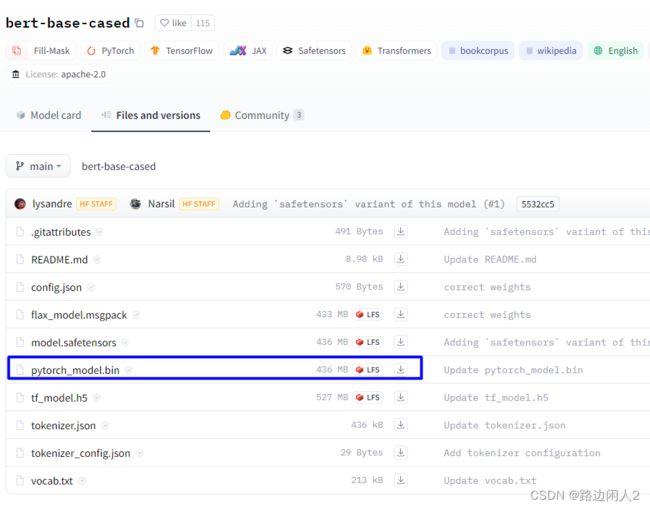Download the README.md file
The width and height of the screenshot is (650, 508).
pyautogui.click(x=400, y=259)
